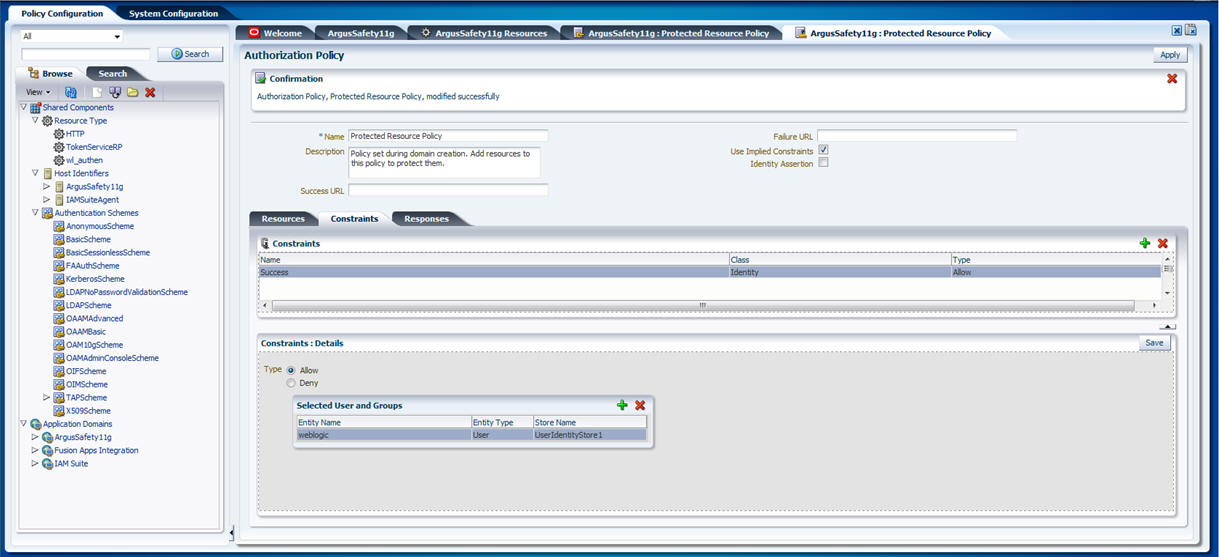Collapse the left navigation panel splitter
The height and width of the screenshot is (557, 1219).
click(x=231, y=535)
